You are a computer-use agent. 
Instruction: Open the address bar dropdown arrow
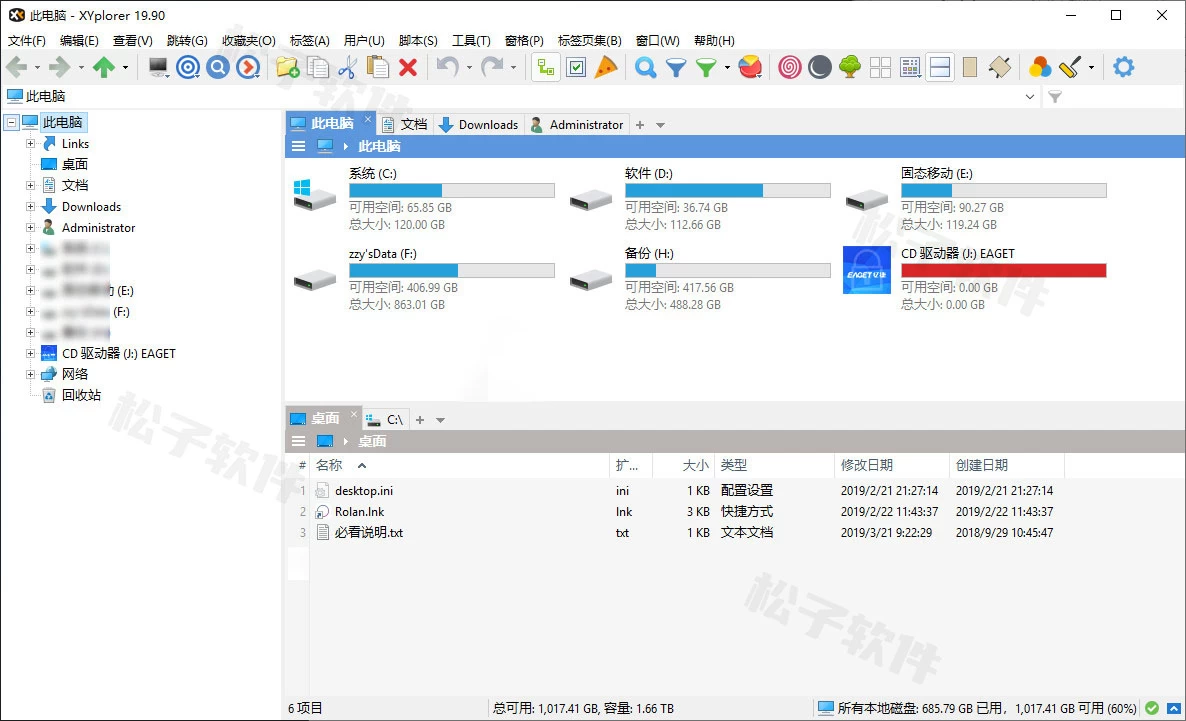click(x=1029, y=96)
